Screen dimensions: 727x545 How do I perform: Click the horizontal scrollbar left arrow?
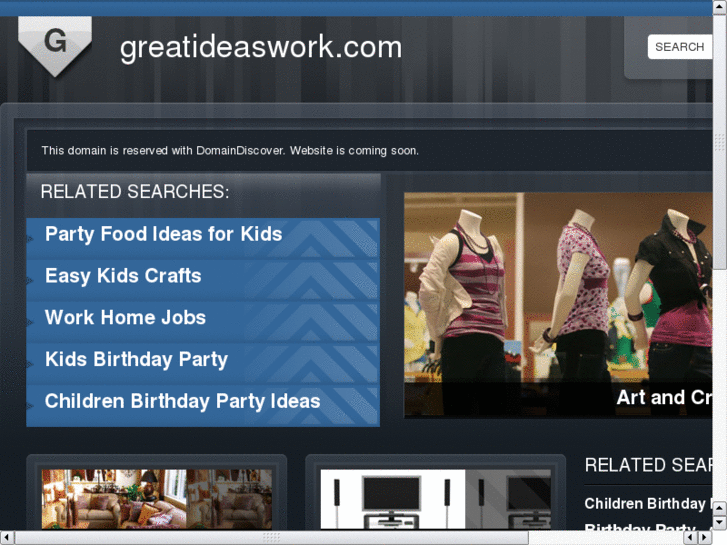6,538
